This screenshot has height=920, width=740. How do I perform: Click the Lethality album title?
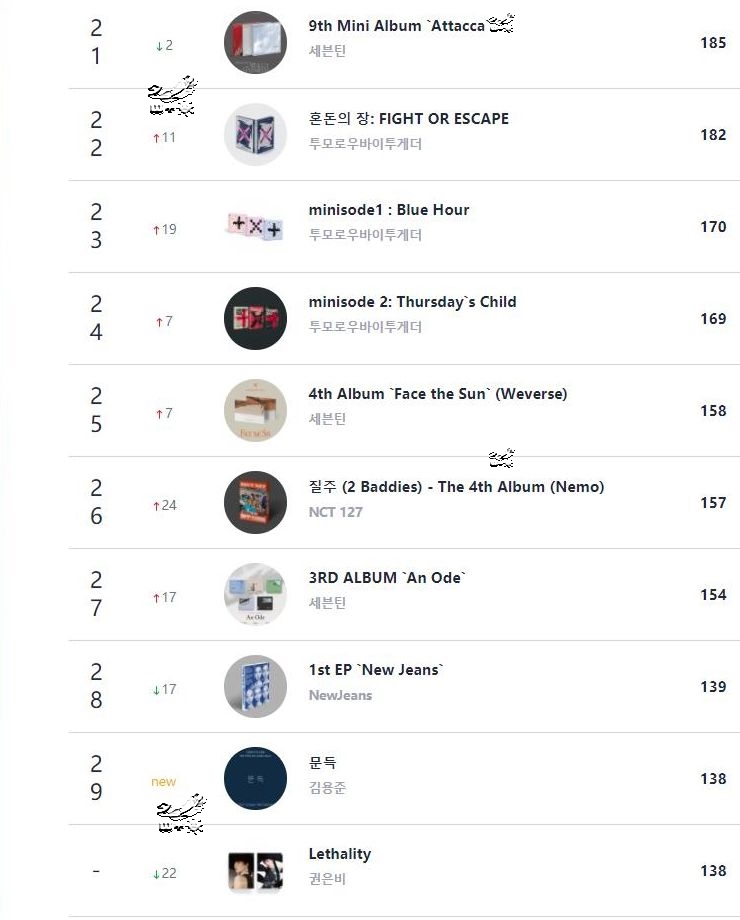tap(340, 854)
